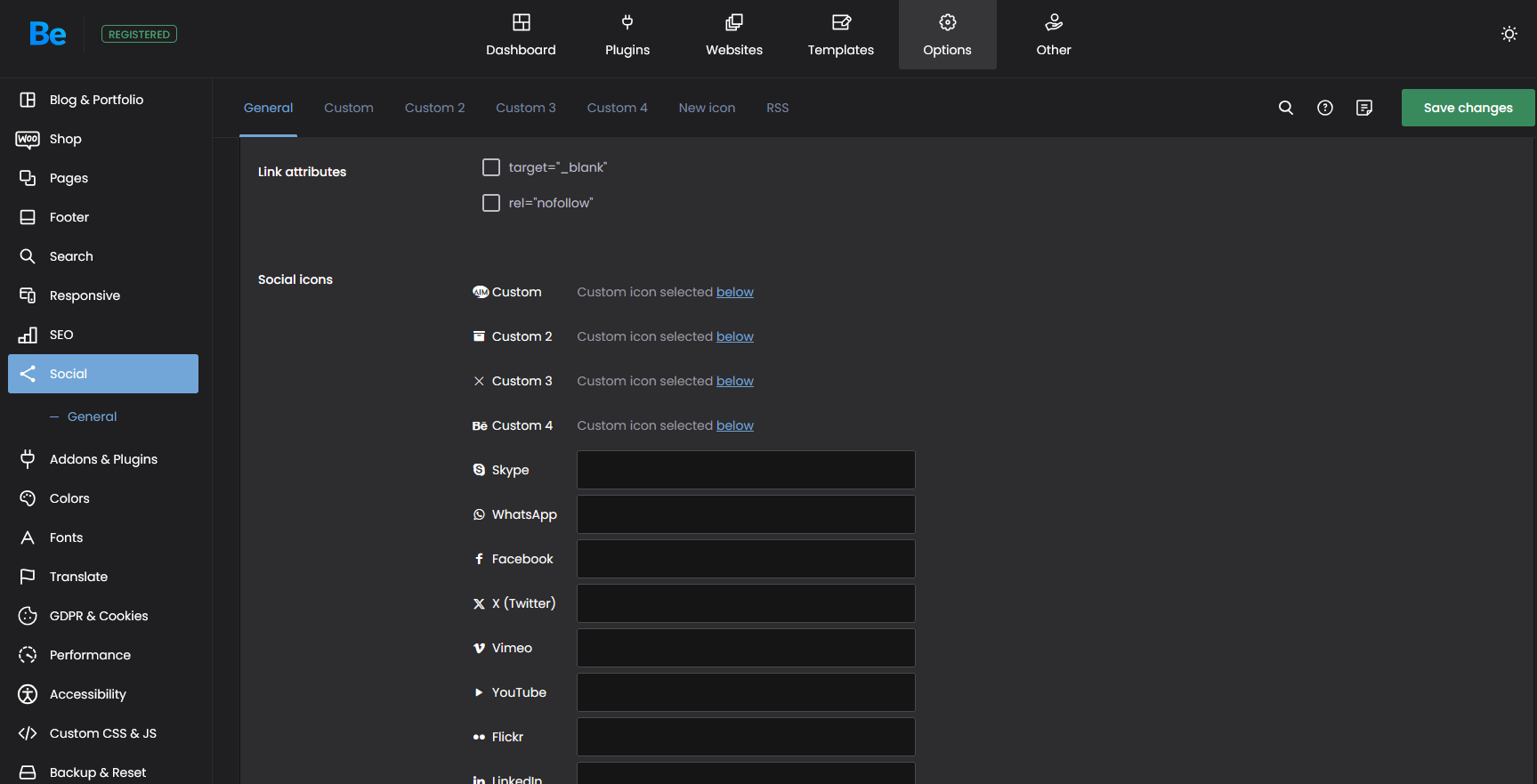
Task: Open Performance settings in sidebar
Action: pos(103,655)
